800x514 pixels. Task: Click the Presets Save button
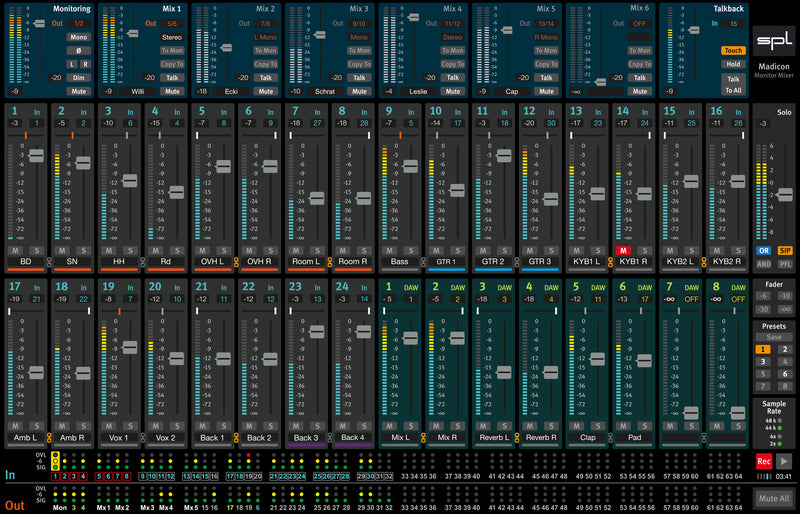[773, 337]
